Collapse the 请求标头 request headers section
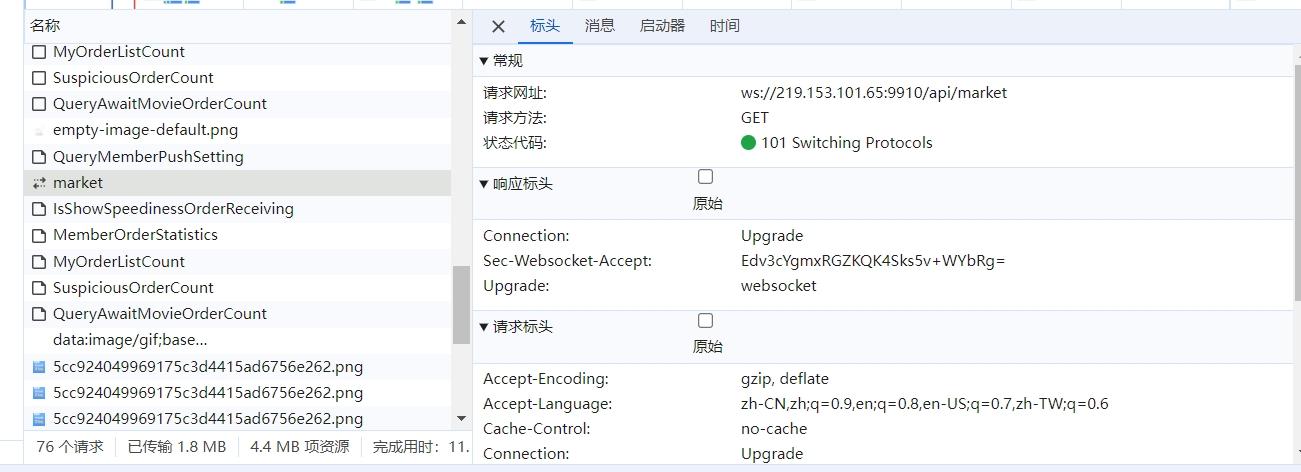 [484, 327]
